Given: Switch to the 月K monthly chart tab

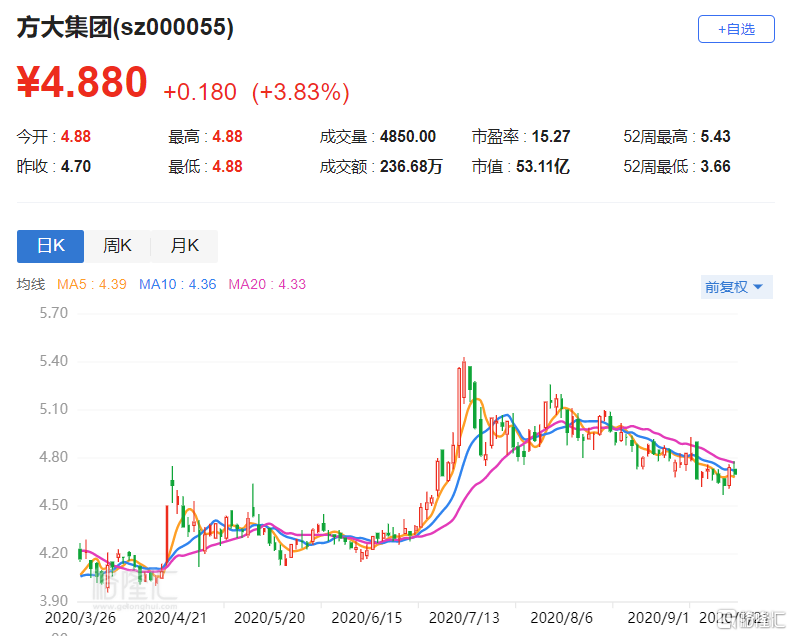Looking at the screenshot, I should (184, 246).
